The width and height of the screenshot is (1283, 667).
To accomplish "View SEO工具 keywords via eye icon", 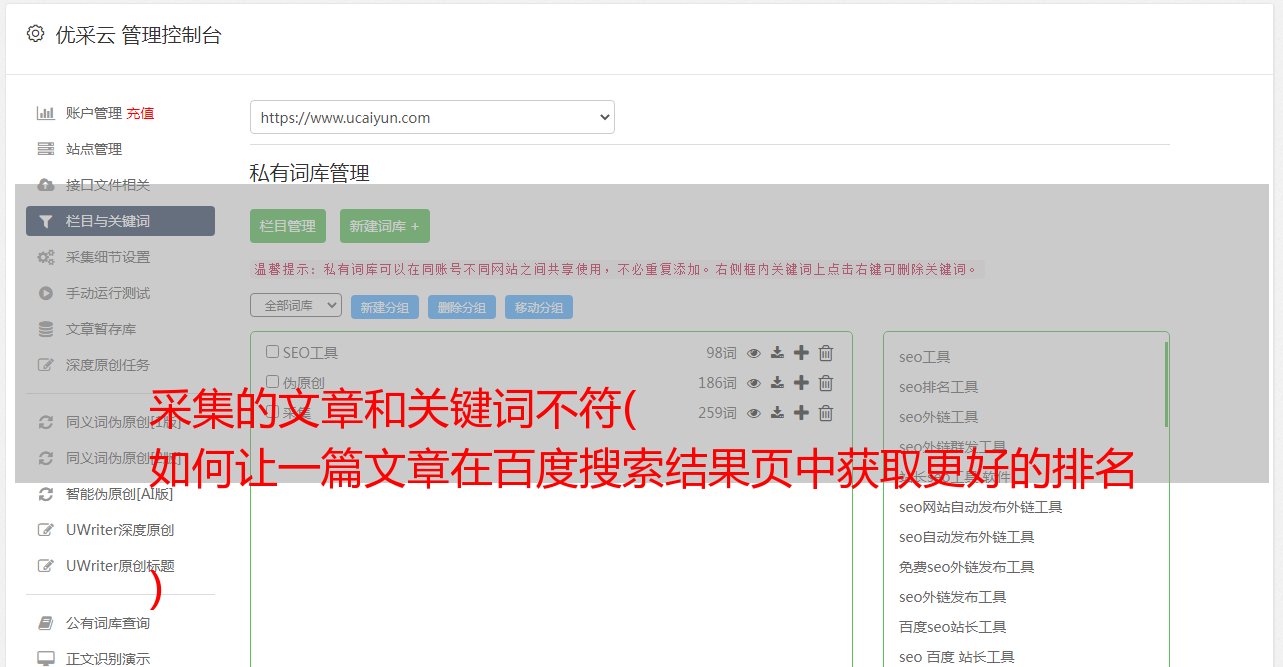I will [x=754, y=353].
